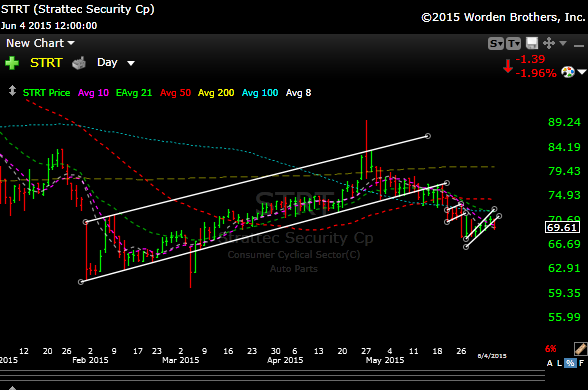Viewport: 588px width, 390px height.
Task: Click the red down arrow change indicator
Action: 508,66
